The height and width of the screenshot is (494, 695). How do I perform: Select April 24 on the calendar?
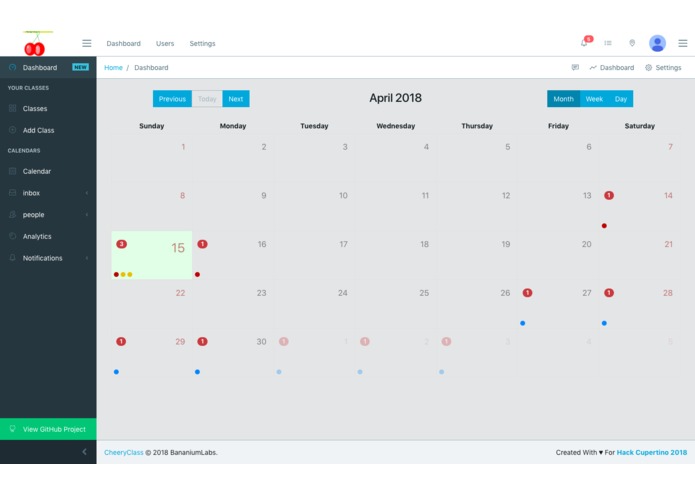coord(314,304)
